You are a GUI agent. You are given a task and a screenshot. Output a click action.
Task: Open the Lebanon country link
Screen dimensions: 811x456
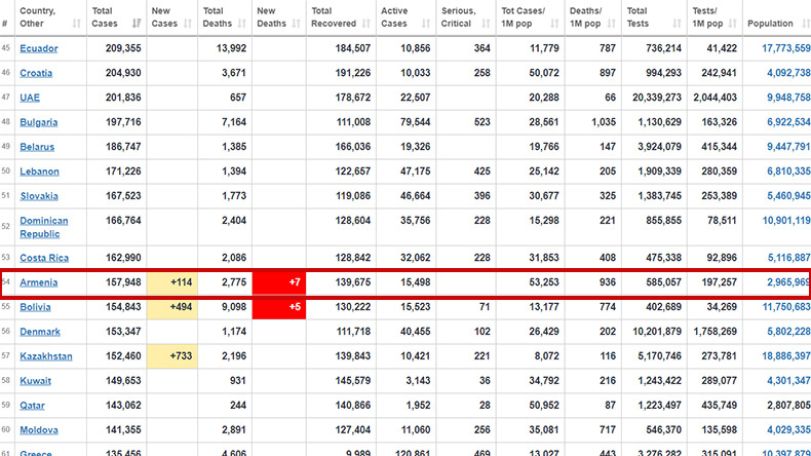39,172
